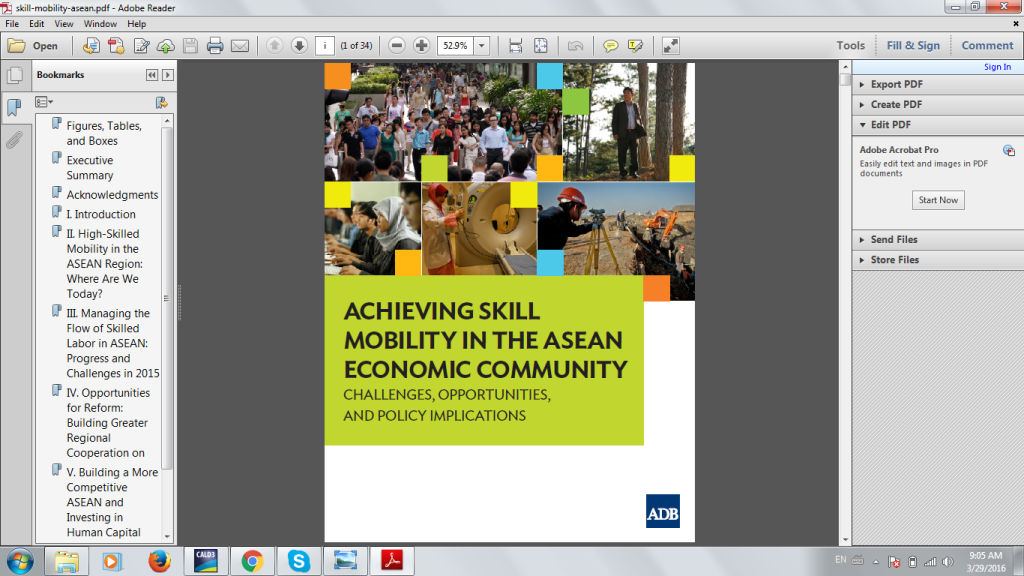Viewport: 1024px width, 576px height.
Task: Open the I. Introduction bookmark
Action: [101, 214]
